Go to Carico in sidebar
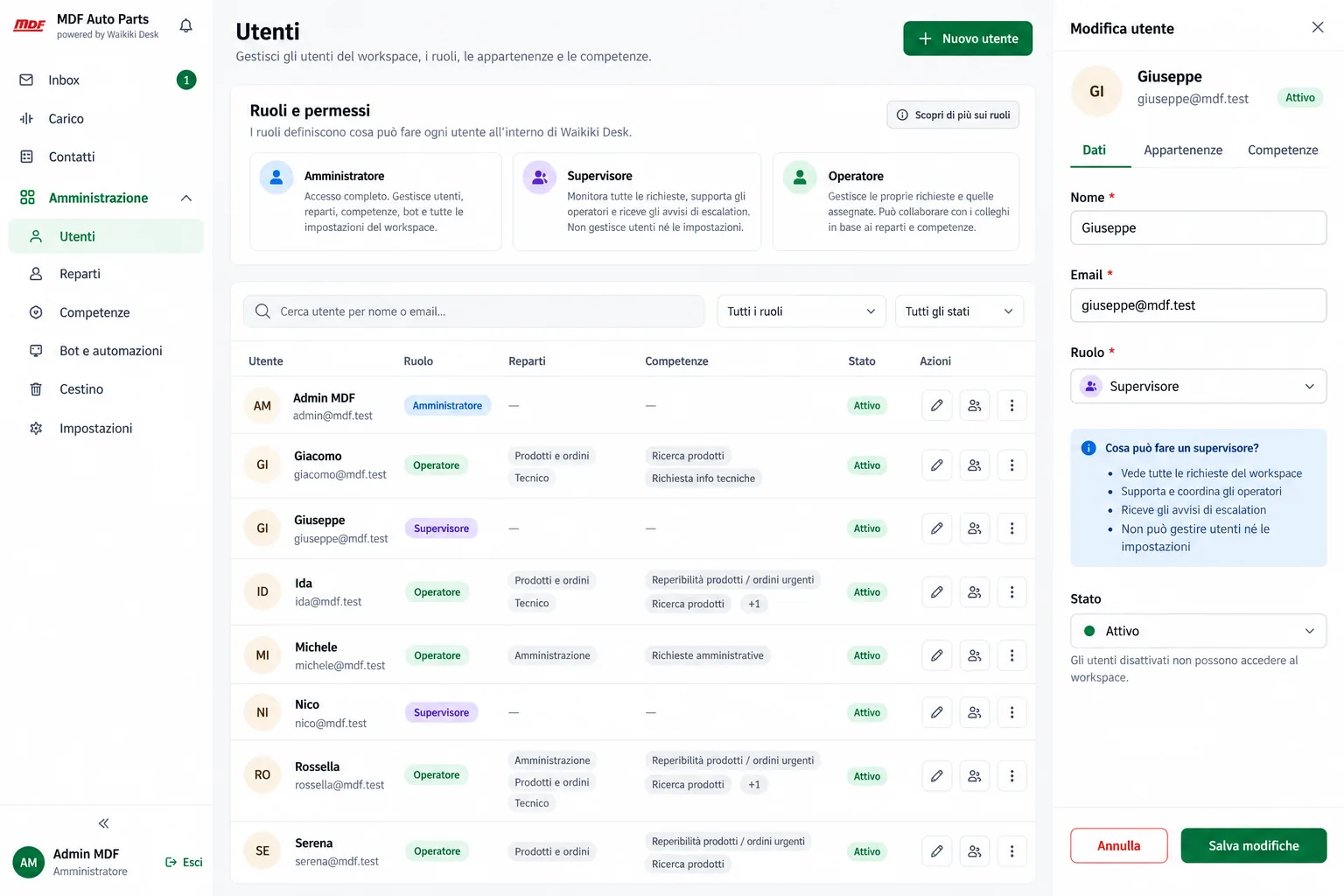Viewport: 1344px width, 896px height. [106, 118]
